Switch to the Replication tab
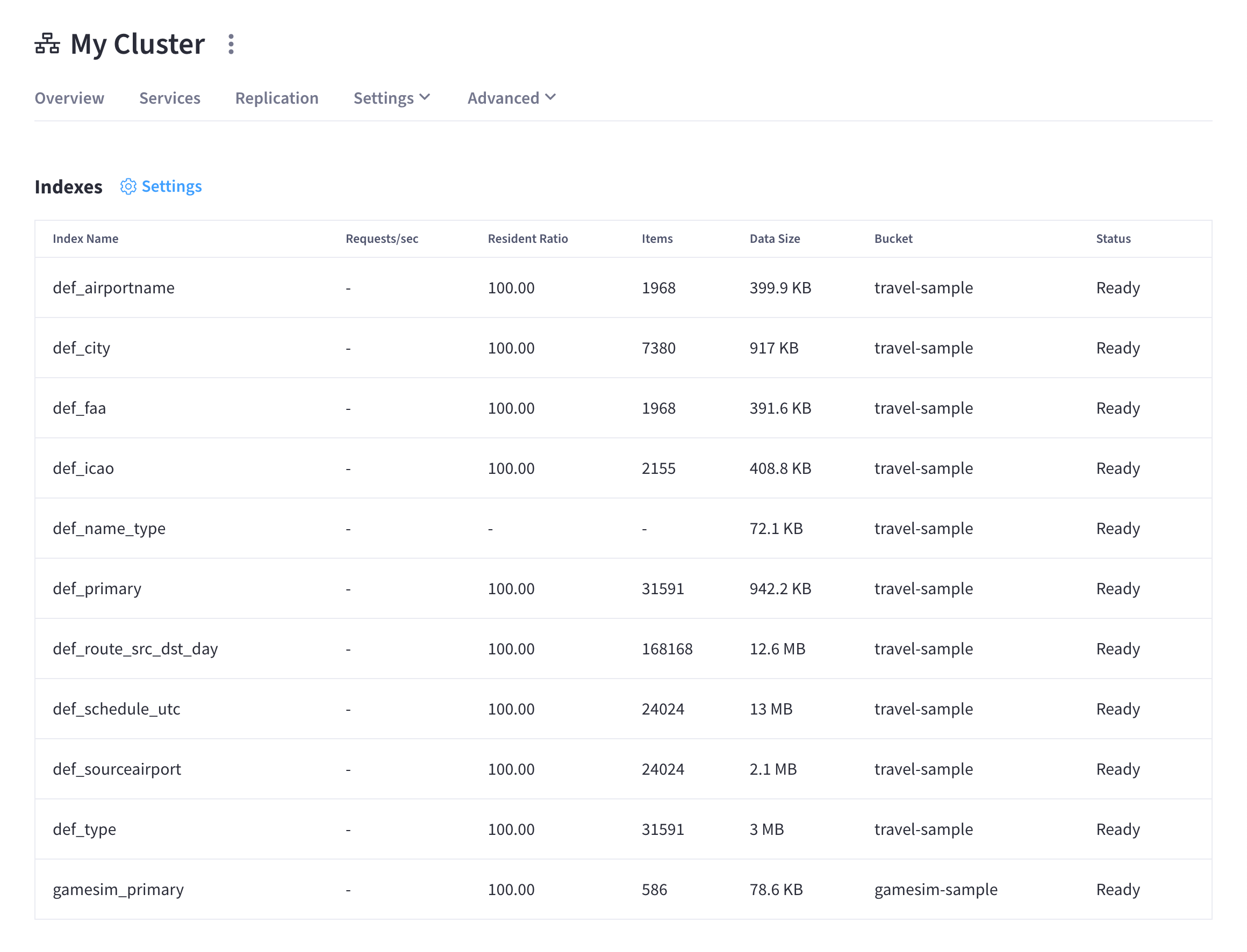1247x952 pixels. click(x=276, y=97)
